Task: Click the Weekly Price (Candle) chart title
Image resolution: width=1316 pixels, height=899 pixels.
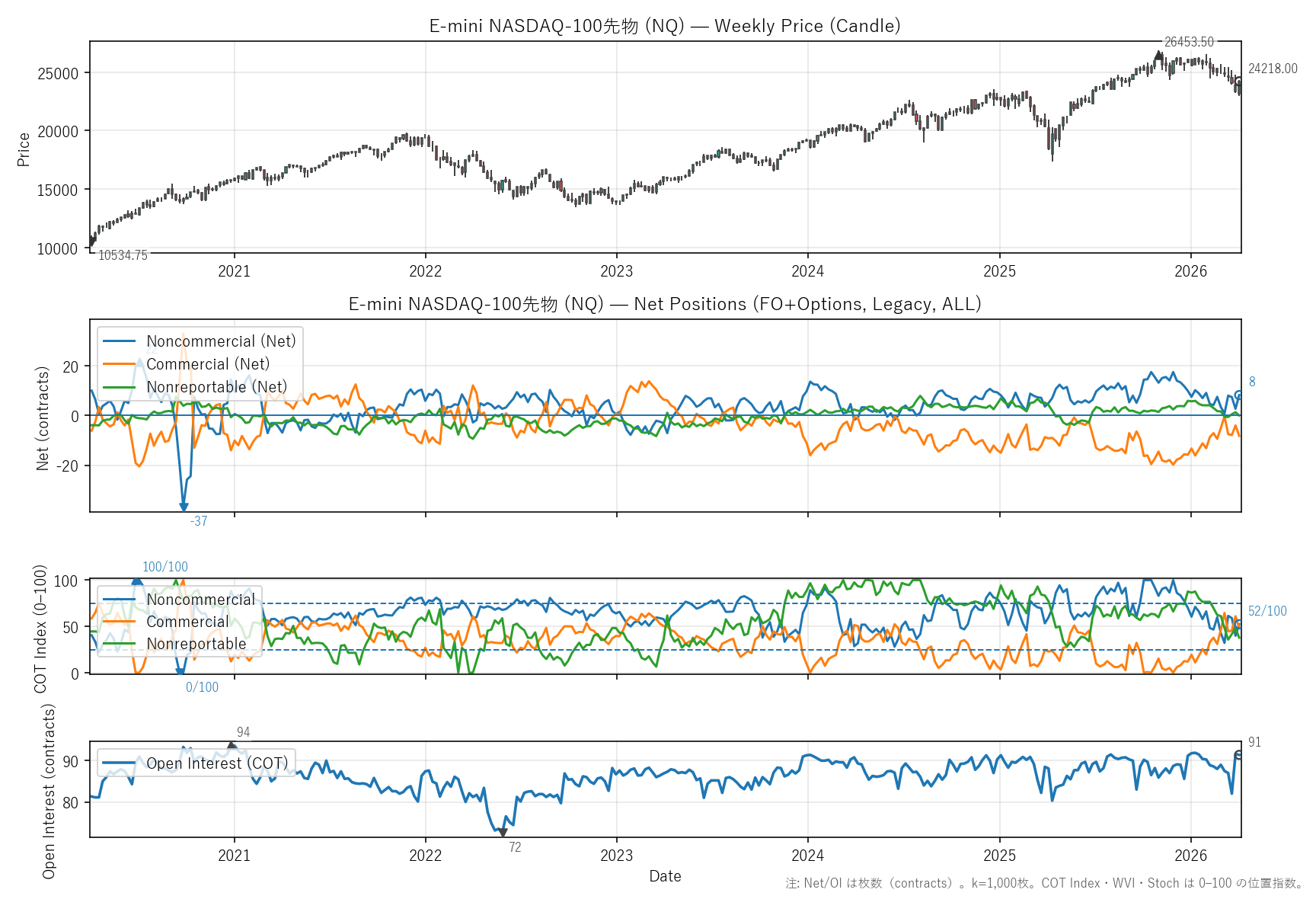Action: point(665,26)
